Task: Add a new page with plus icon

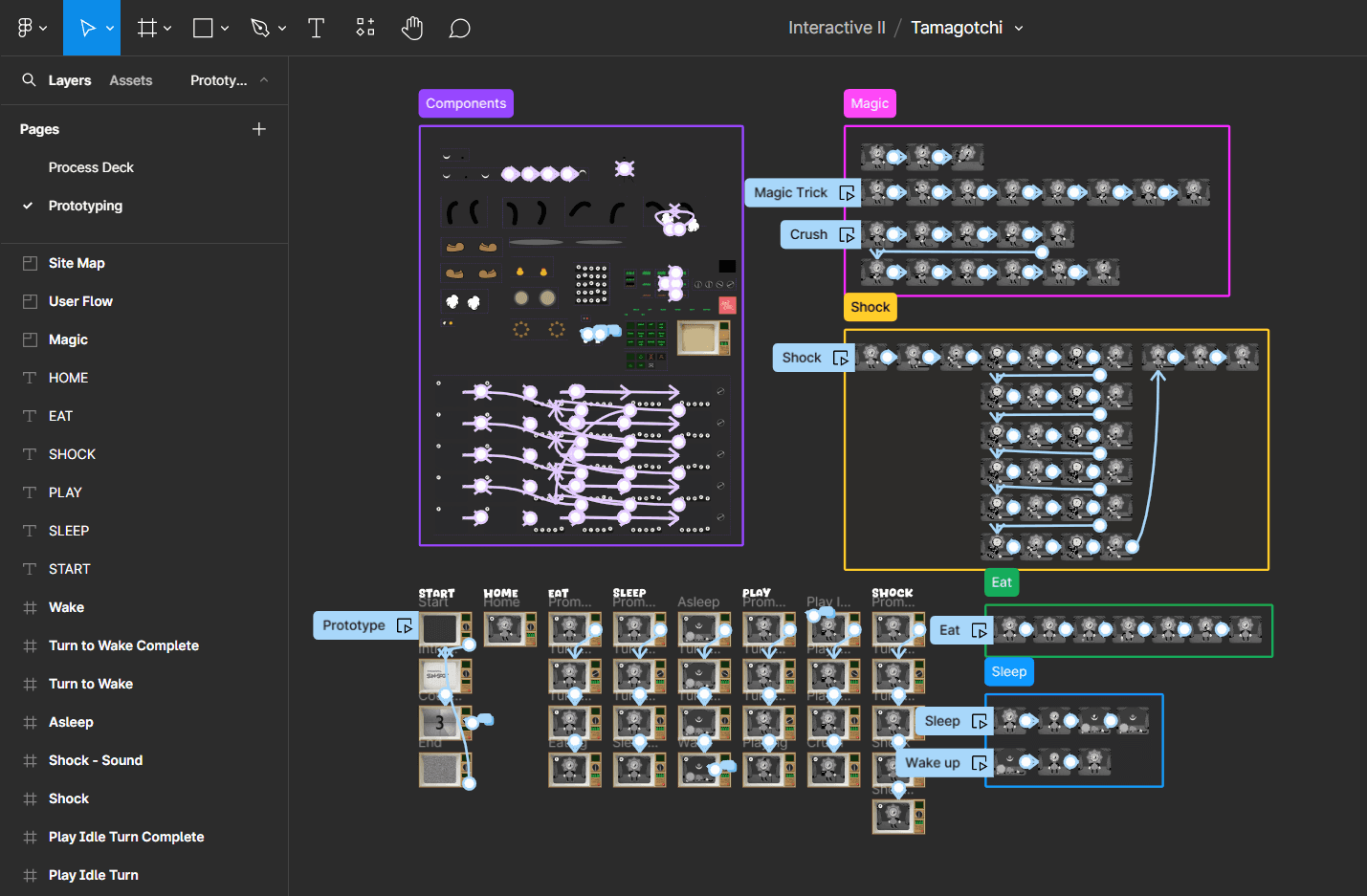Action: [258, 129]
